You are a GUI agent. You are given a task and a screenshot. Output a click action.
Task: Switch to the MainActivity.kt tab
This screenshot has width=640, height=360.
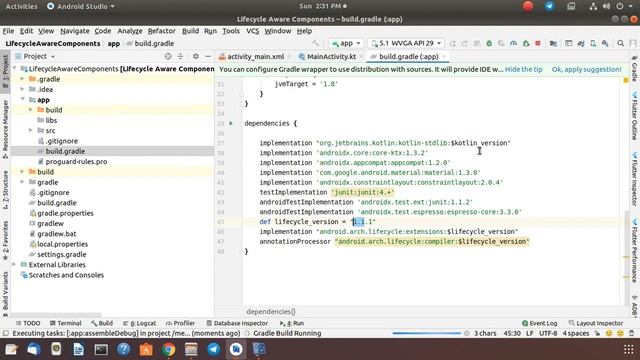pos(331,57)
